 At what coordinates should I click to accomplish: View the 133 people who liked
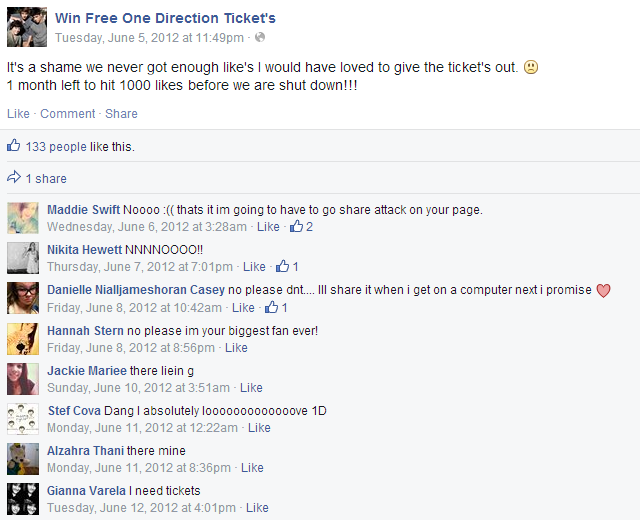56,147
